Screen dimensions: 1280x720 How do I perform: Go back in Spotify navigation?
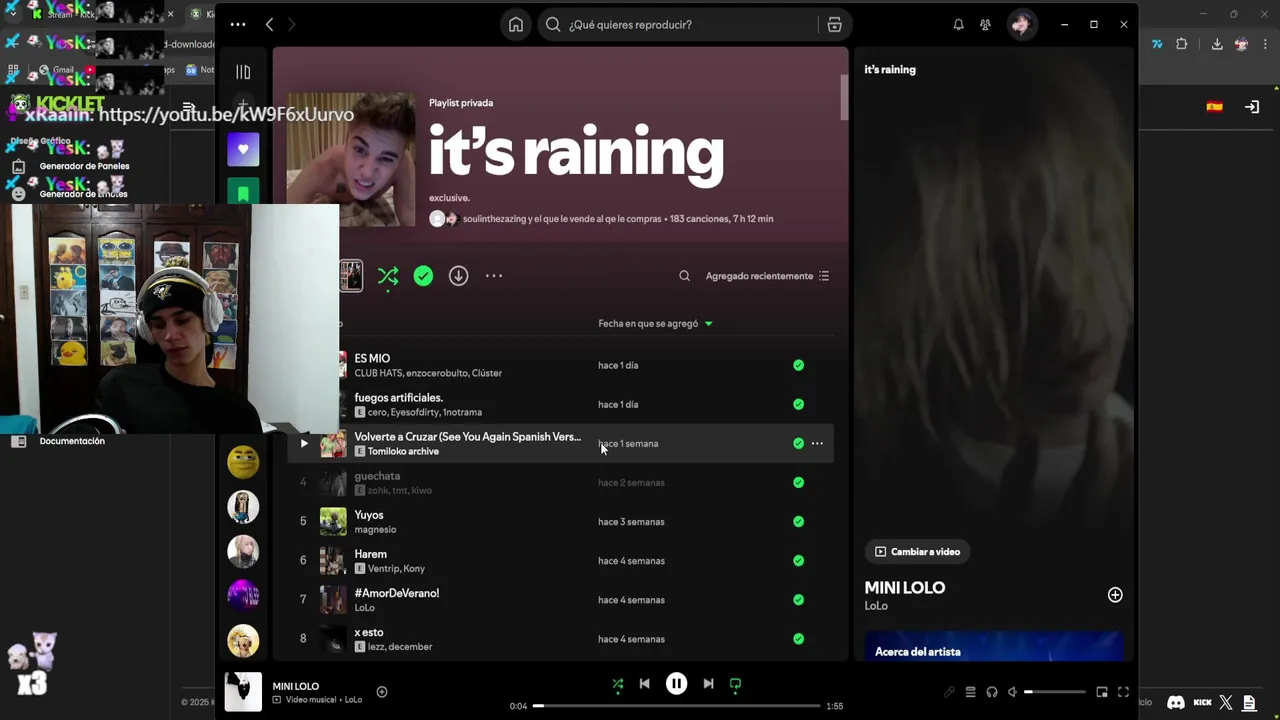point(269,25)
